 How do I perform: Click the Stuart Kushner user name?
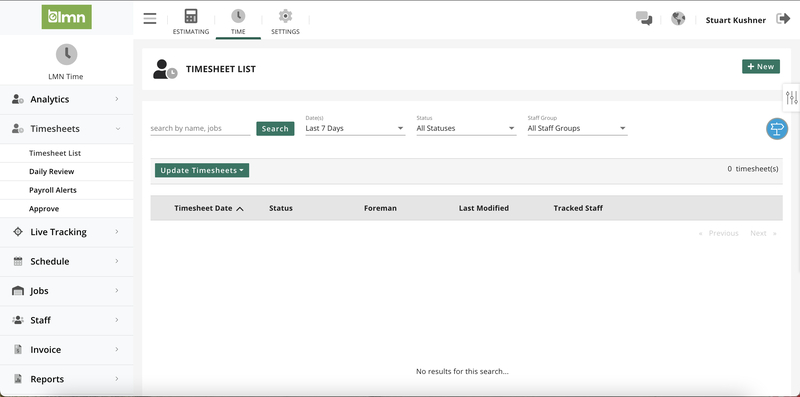click(x=736, y=20)
